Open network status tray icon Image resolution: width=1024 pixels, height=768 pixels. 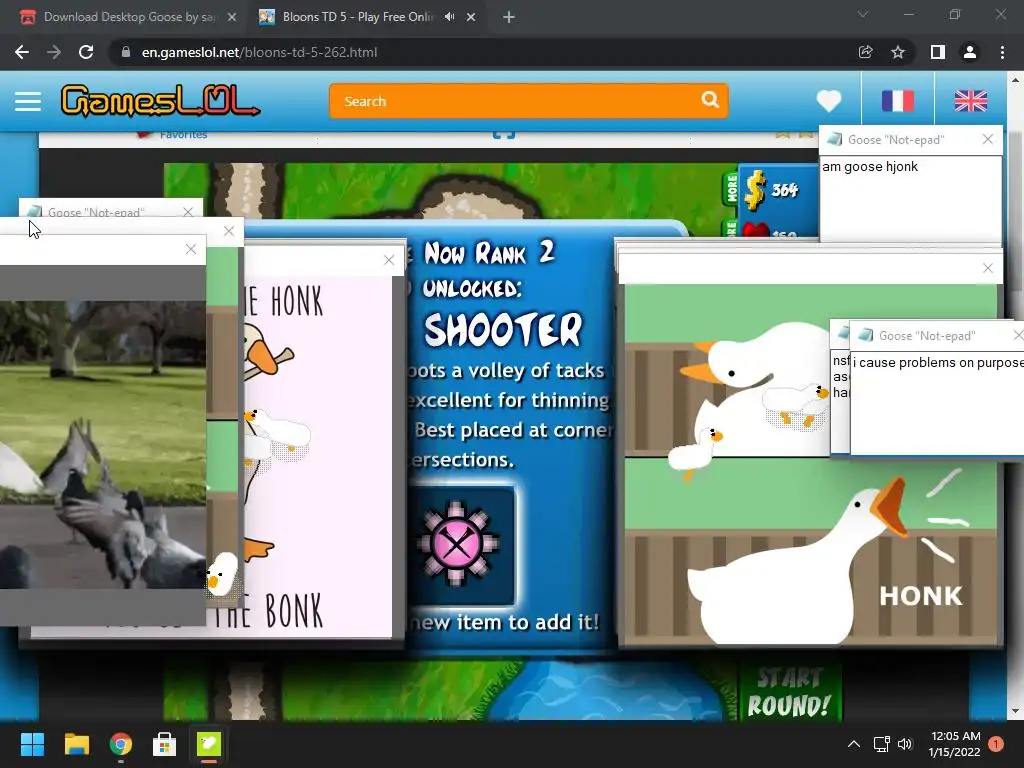coord(882,744)
